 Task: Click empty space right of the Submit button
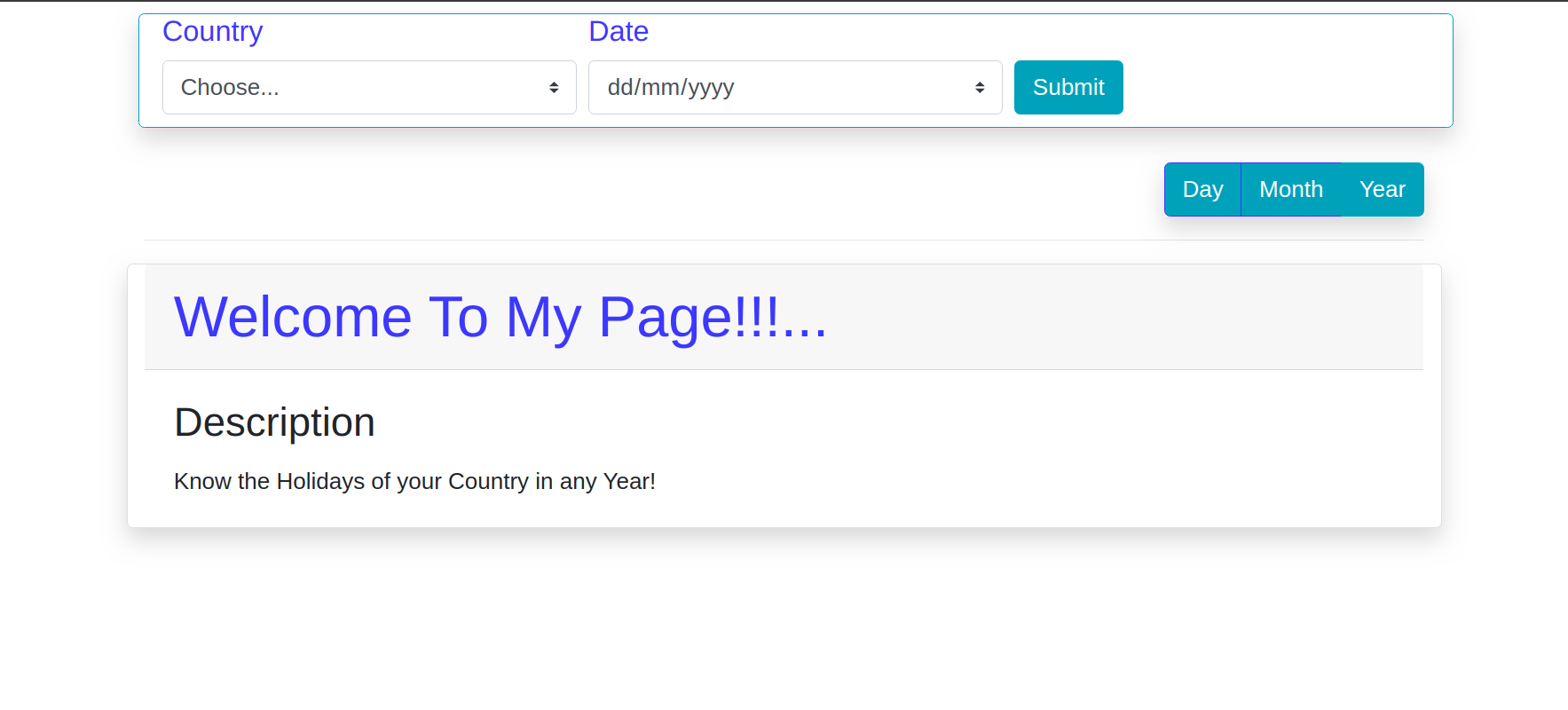point(1287,87)
